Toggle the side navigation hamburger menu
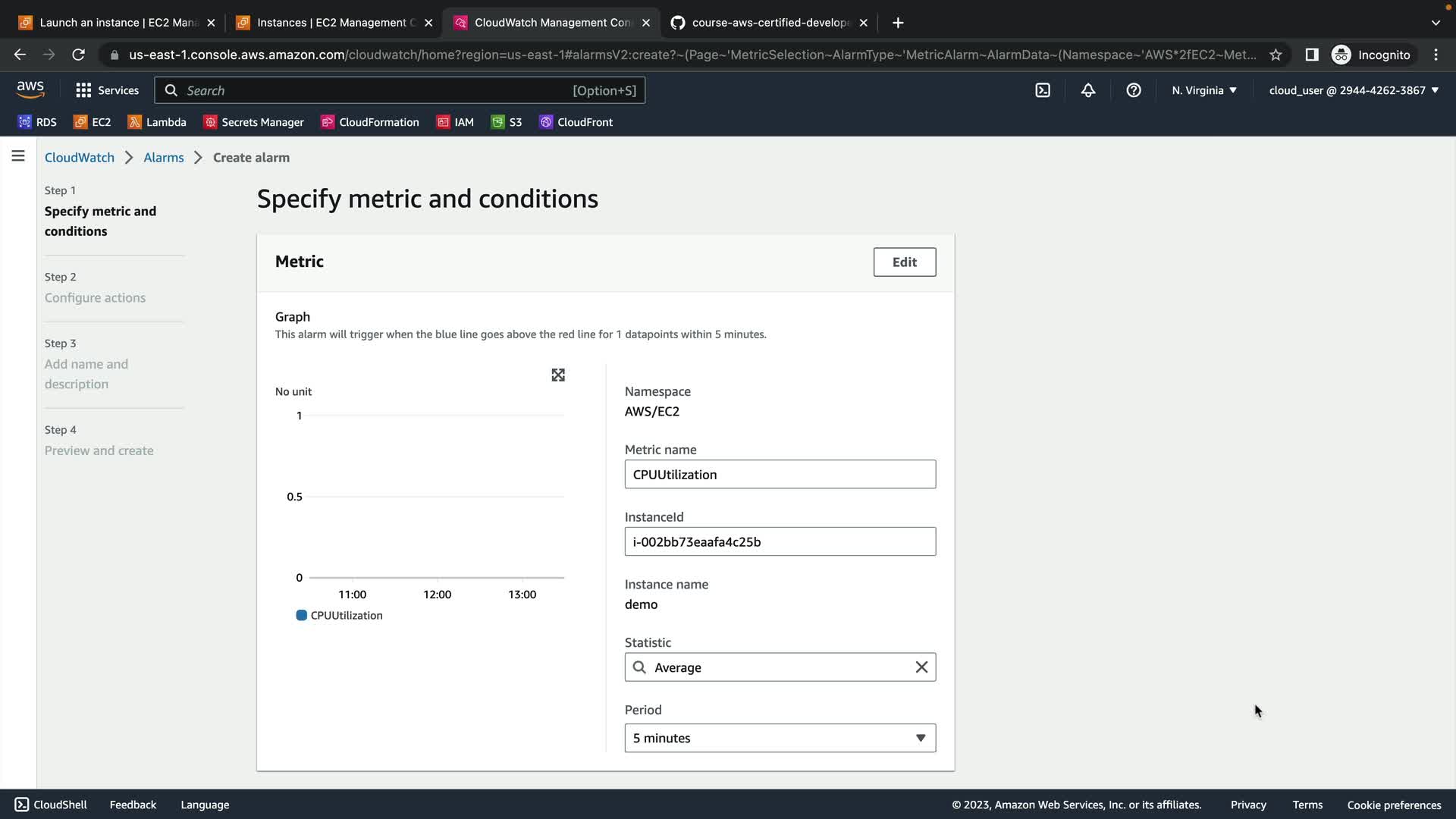 point(18,156)
